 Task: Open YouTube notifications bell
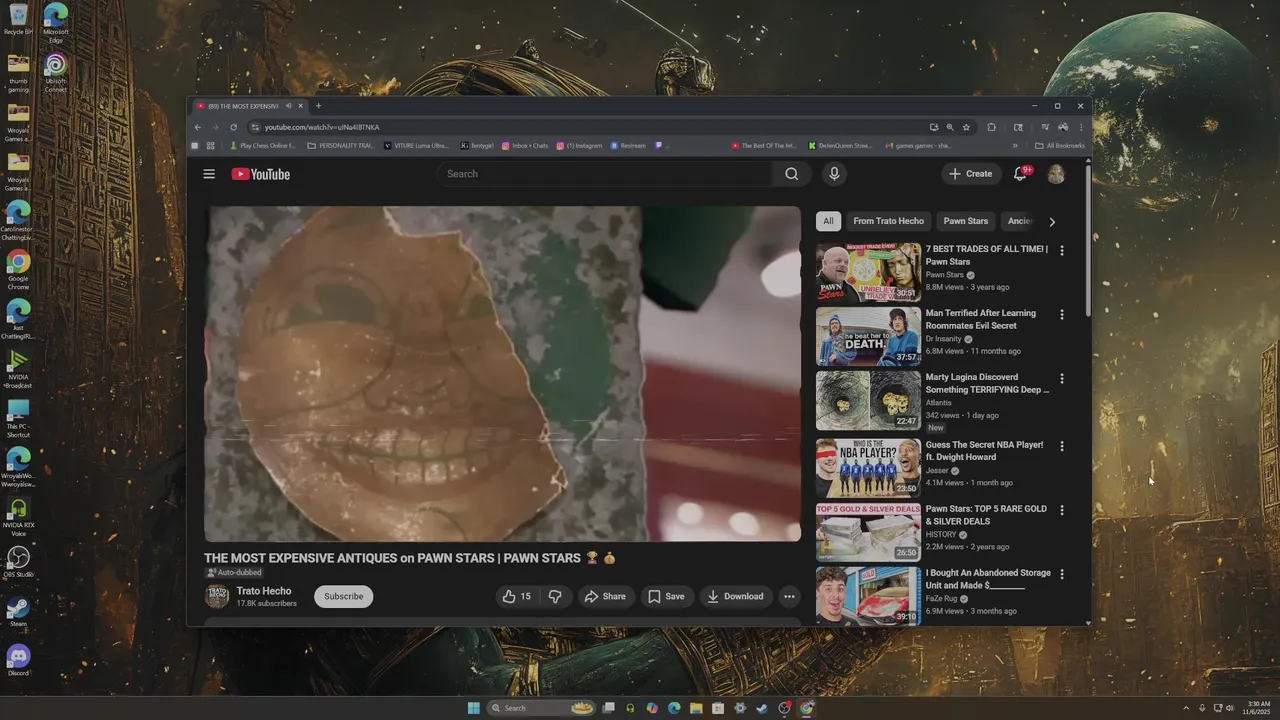click(1020, 174)
